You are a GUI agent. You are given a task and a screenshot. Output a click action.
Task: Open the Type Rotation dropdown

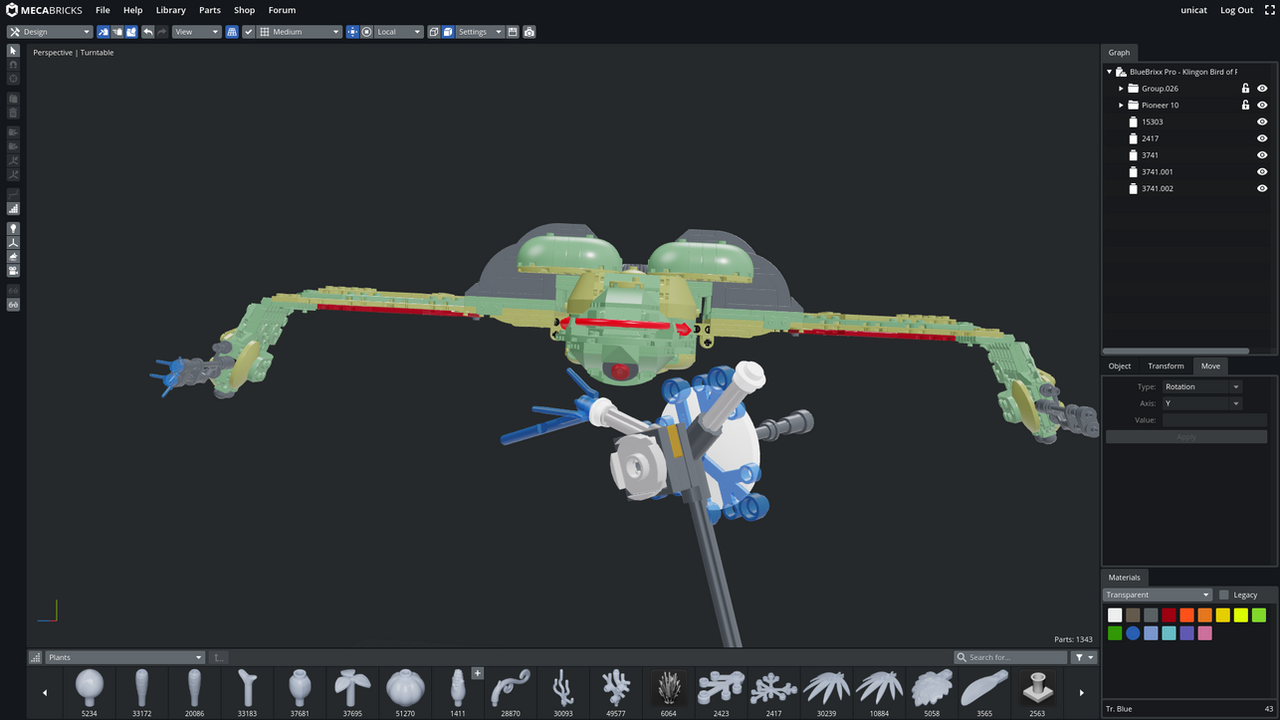pyautogui.click(x=1201, y=387)
